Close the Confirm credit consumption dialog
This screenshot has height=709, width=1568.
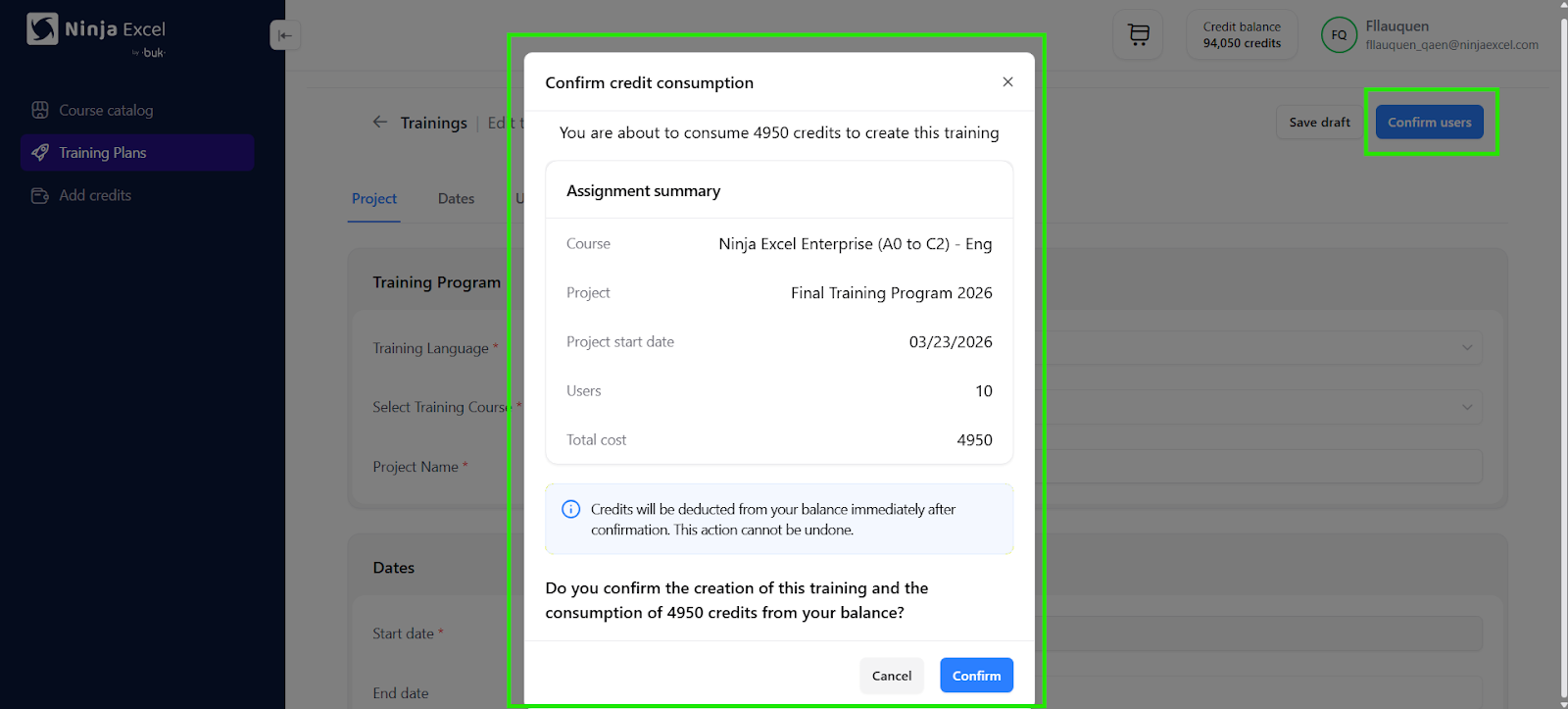pyautogui.click(x=1007, y=82)
